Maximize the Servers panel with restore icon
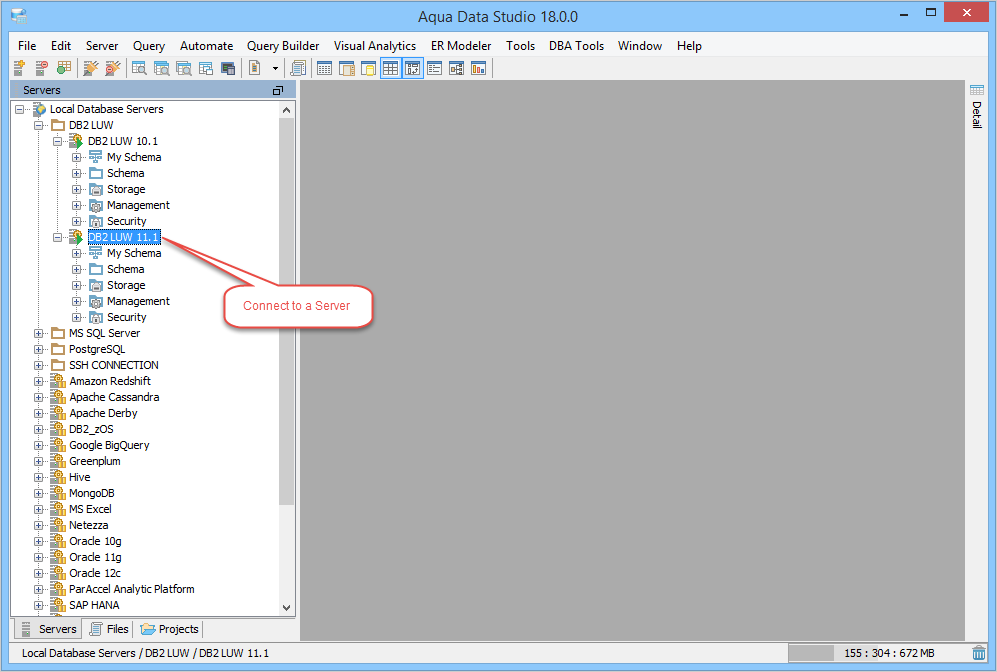The image size is (997, 672). 278,90
